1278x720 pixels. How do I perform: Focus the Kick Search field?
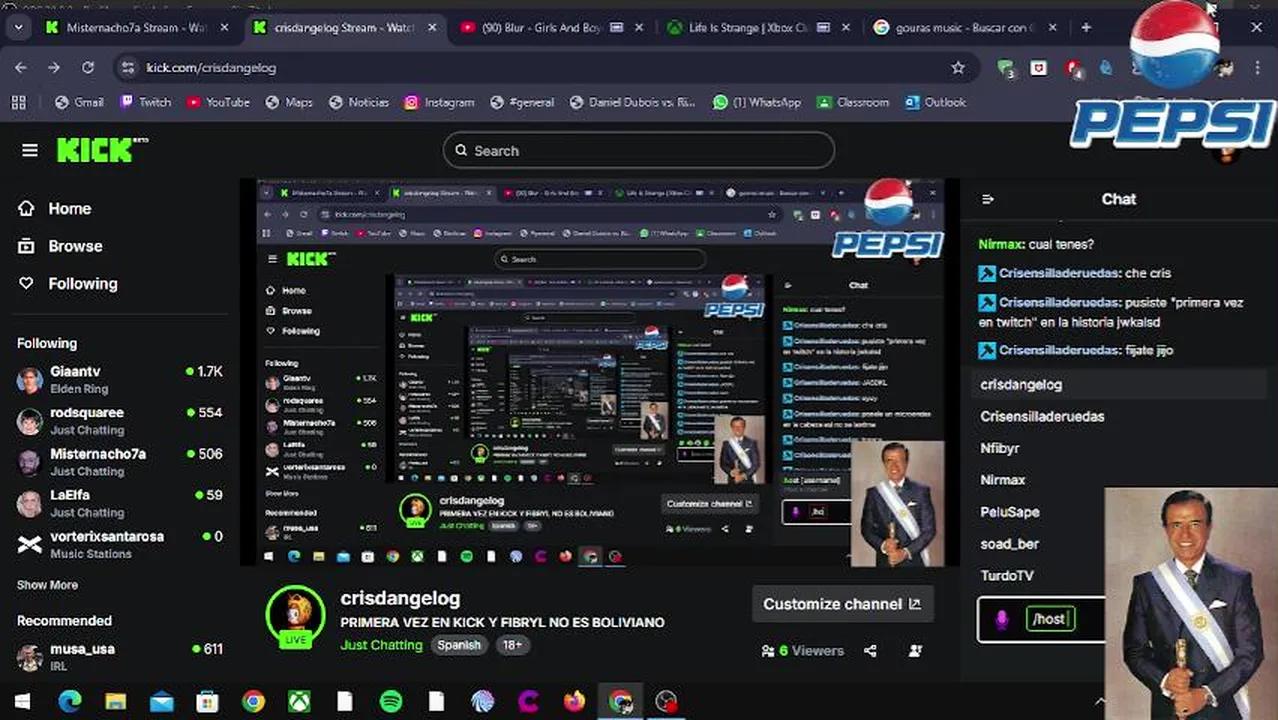point(638,150)
